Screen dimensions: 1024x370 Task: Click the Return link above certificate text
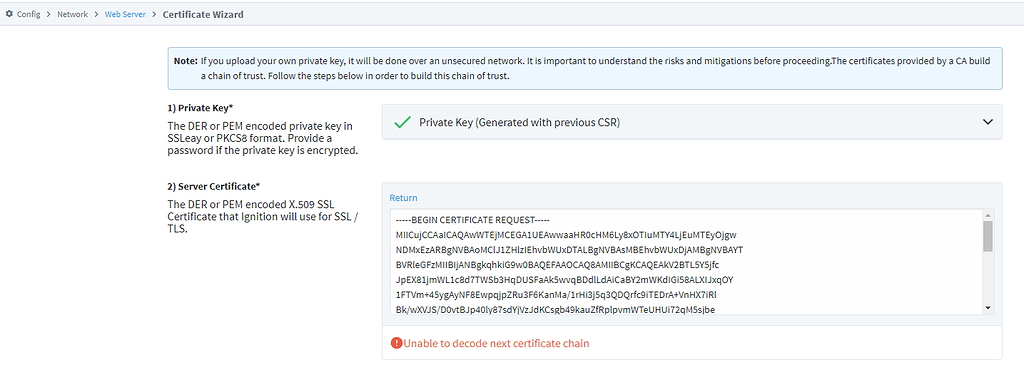[x=403, y=197]
